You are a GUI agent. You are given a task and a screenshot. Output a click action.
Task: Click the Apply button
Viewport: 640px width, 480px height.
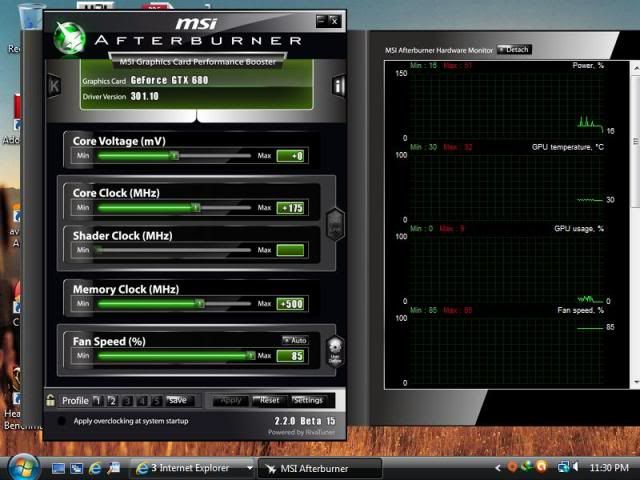231,400
